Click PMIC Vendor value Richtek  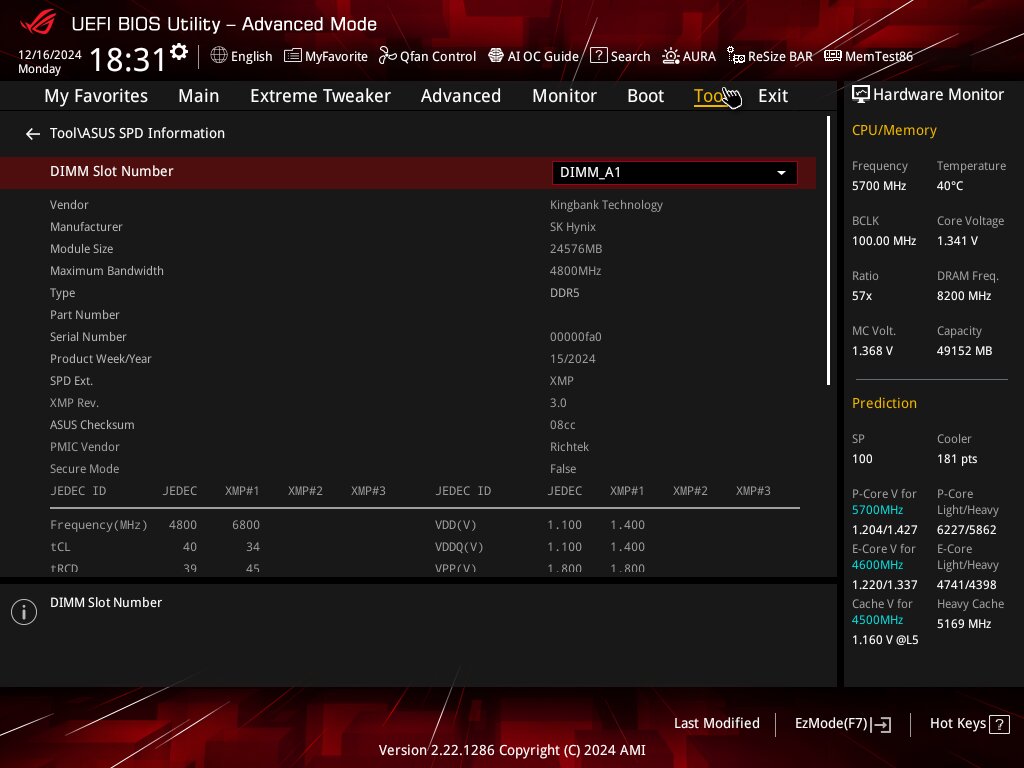(569, 447)
